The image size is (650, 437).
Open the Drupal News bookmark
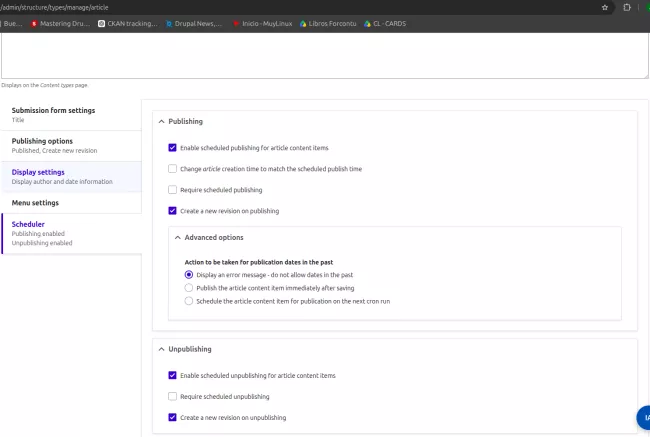(x=194, y=24)
